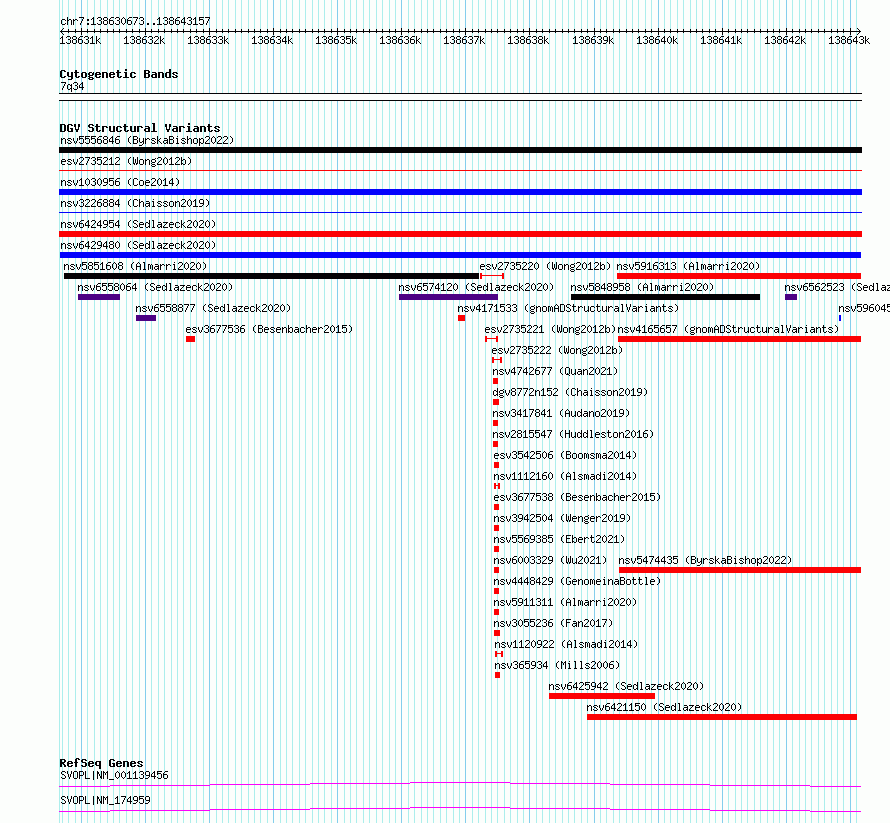Click the 138640k ruler position
This screenshot has height=823, width=890.
coord(657,40)
